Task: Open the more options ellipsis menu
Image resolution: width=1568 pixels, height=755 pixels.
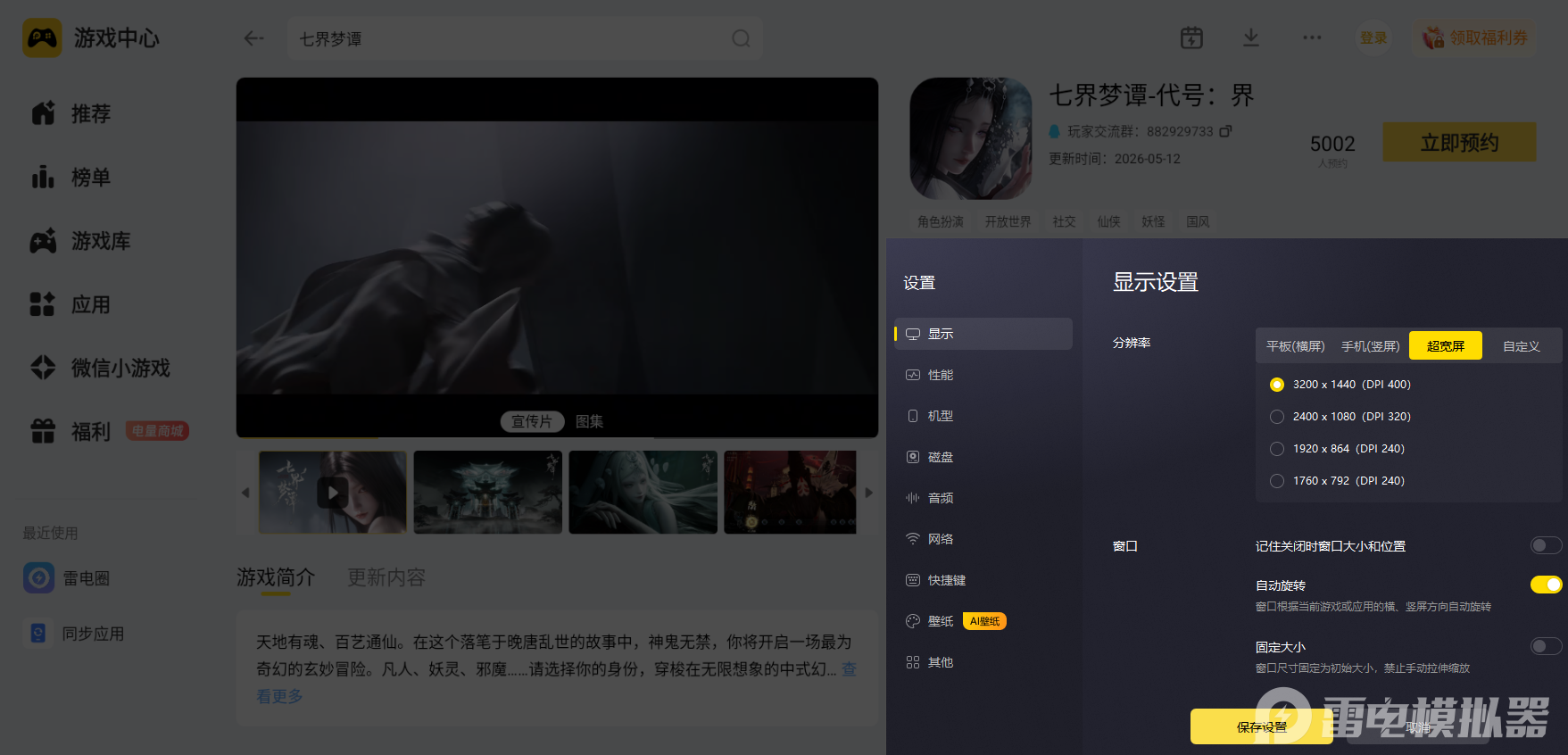Action: (x=1312, y=37)
